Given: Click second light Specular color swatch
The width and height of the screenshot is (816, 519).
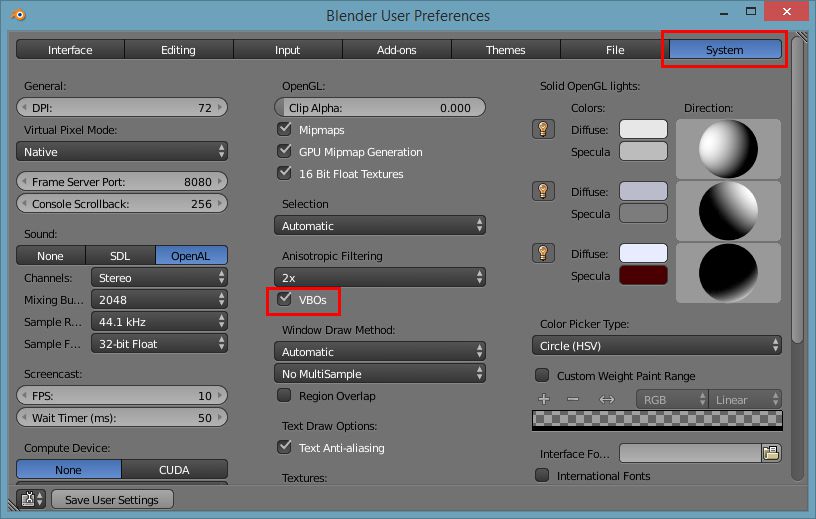Looking at the screenshot, I should point(643,213).
